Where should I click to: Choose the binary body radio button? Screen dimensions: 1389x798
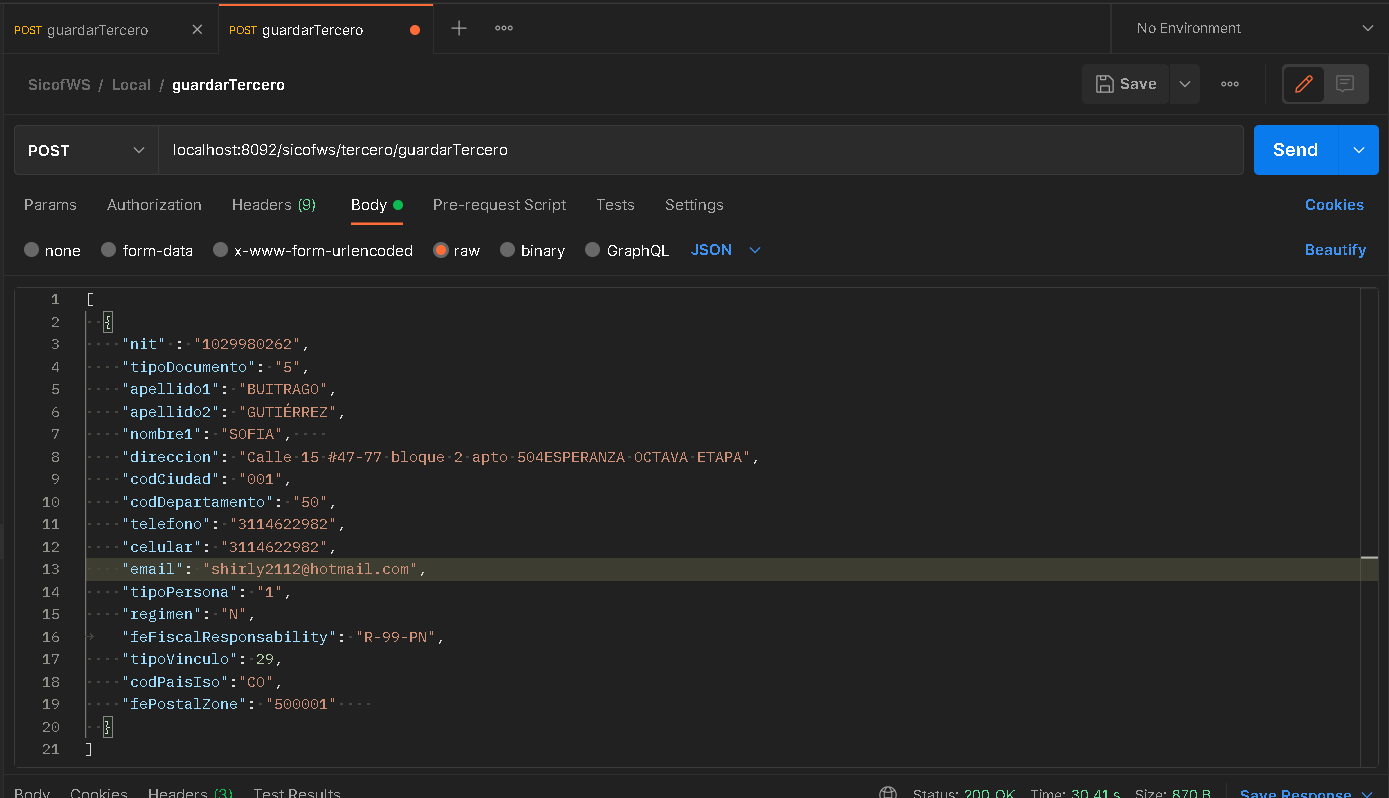508,250
